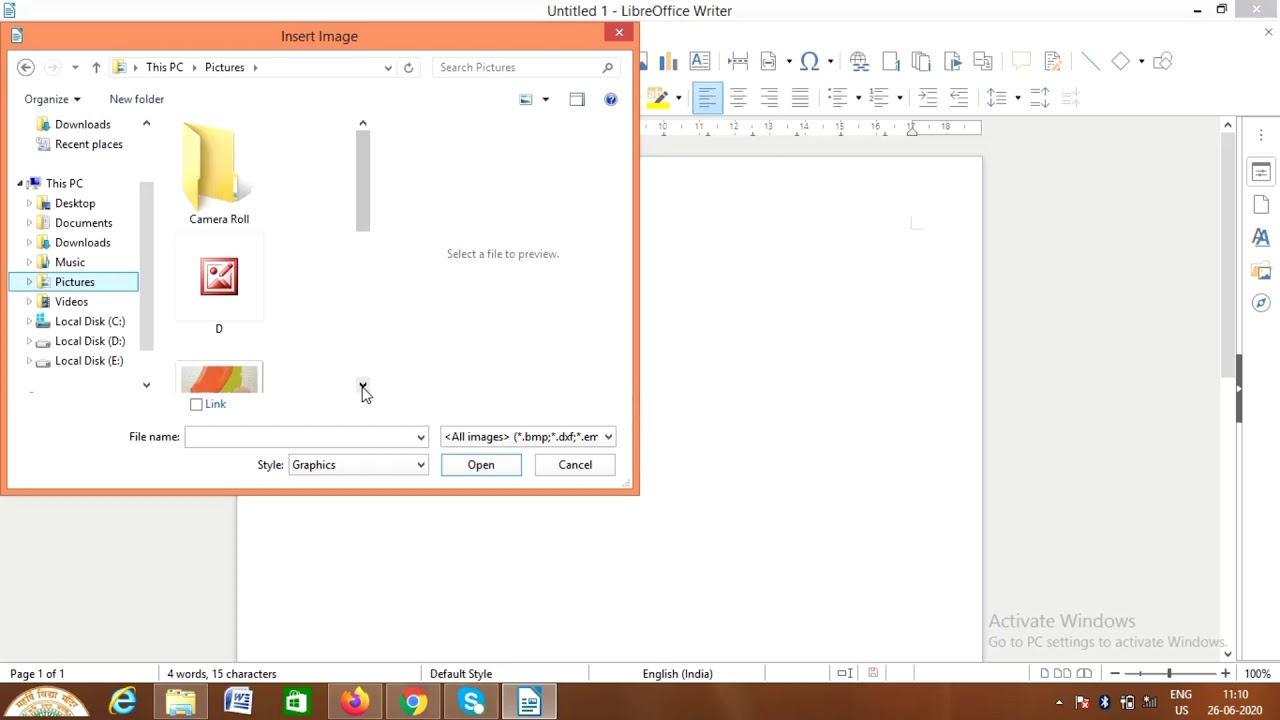
Task: Click the Track Changes icon
Action: 1052,61
